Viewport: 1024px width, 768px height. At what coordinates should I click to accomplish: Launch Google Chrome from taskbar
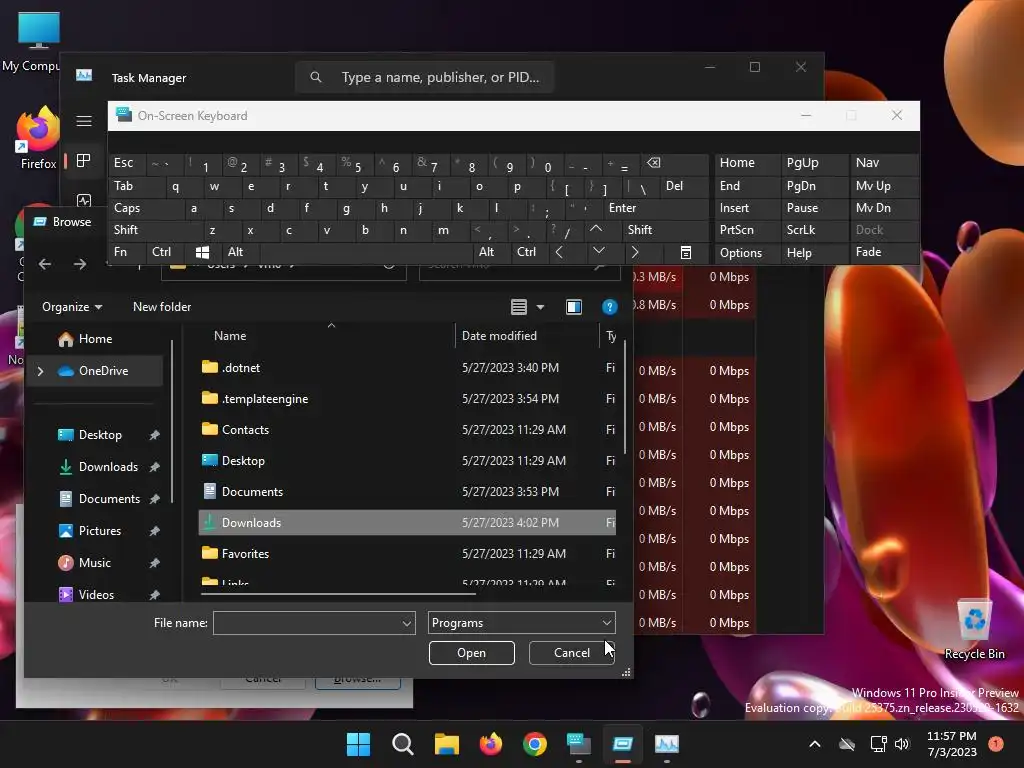(534, 744)
